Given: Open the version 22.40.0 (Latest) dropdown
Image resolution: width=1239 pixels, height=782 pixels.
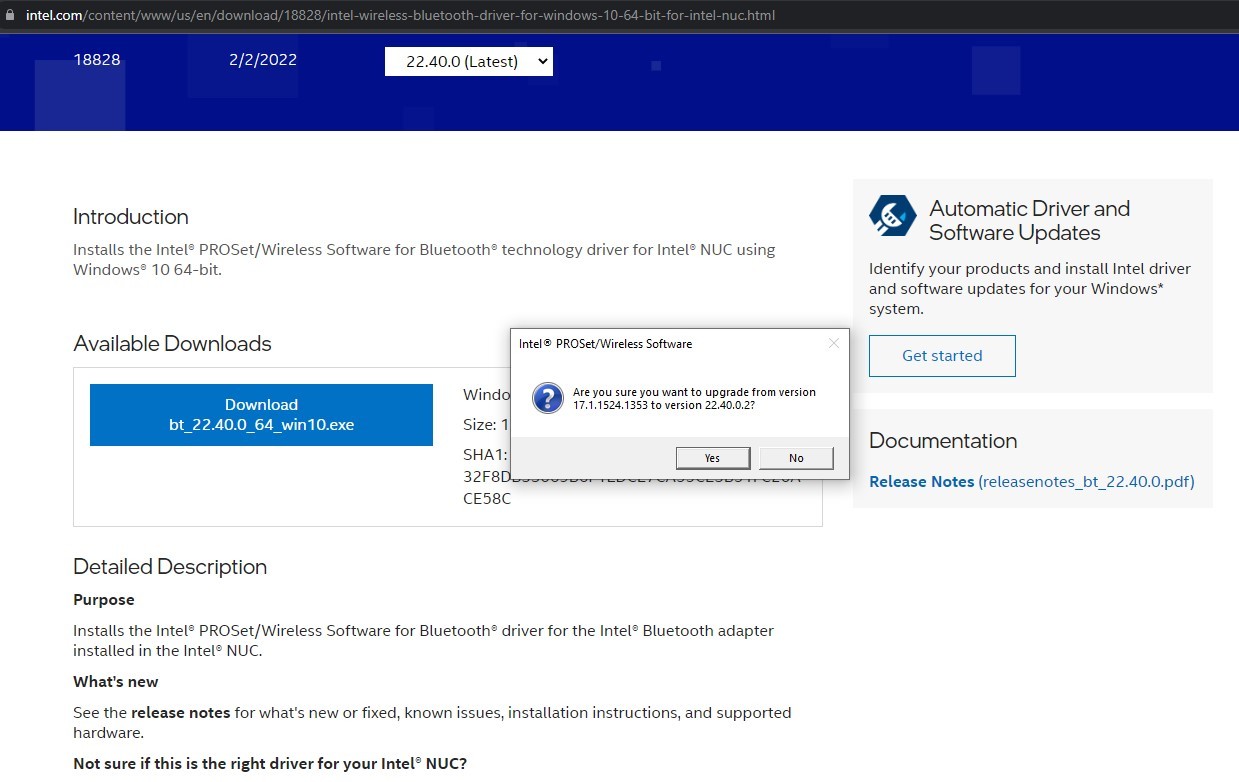Looking at the screenshot, I should tap(469, 61).
